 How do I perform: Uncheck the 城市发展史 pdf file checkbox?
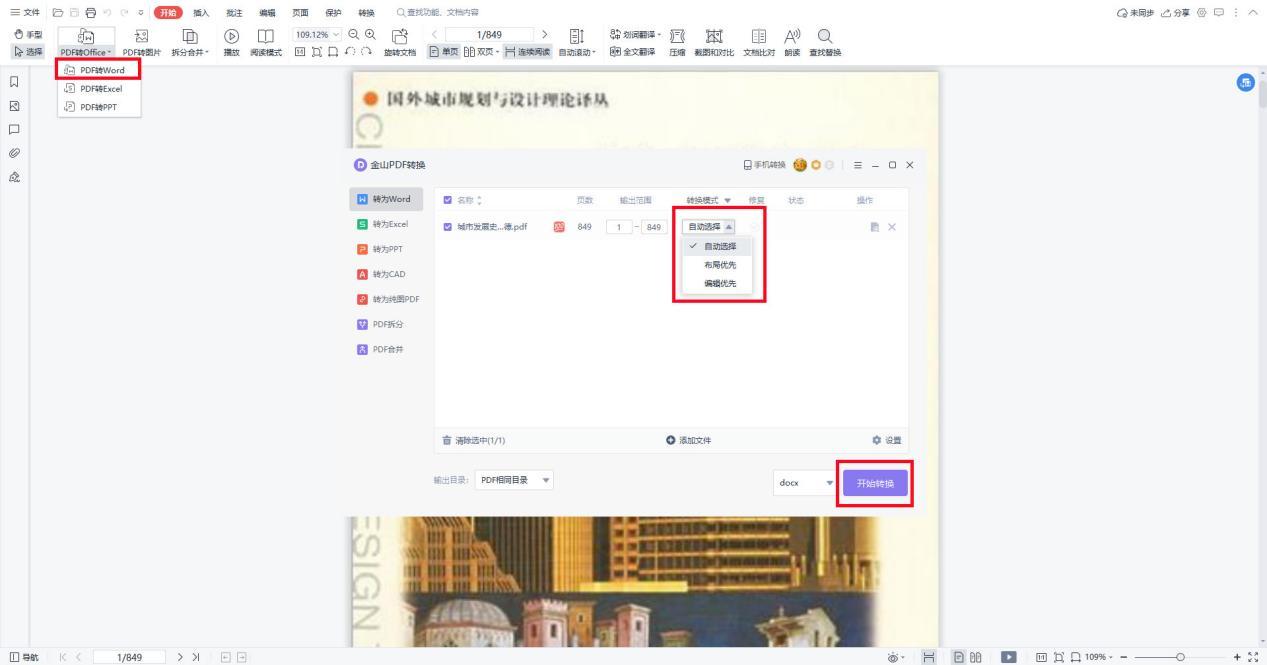pos(447,227)
